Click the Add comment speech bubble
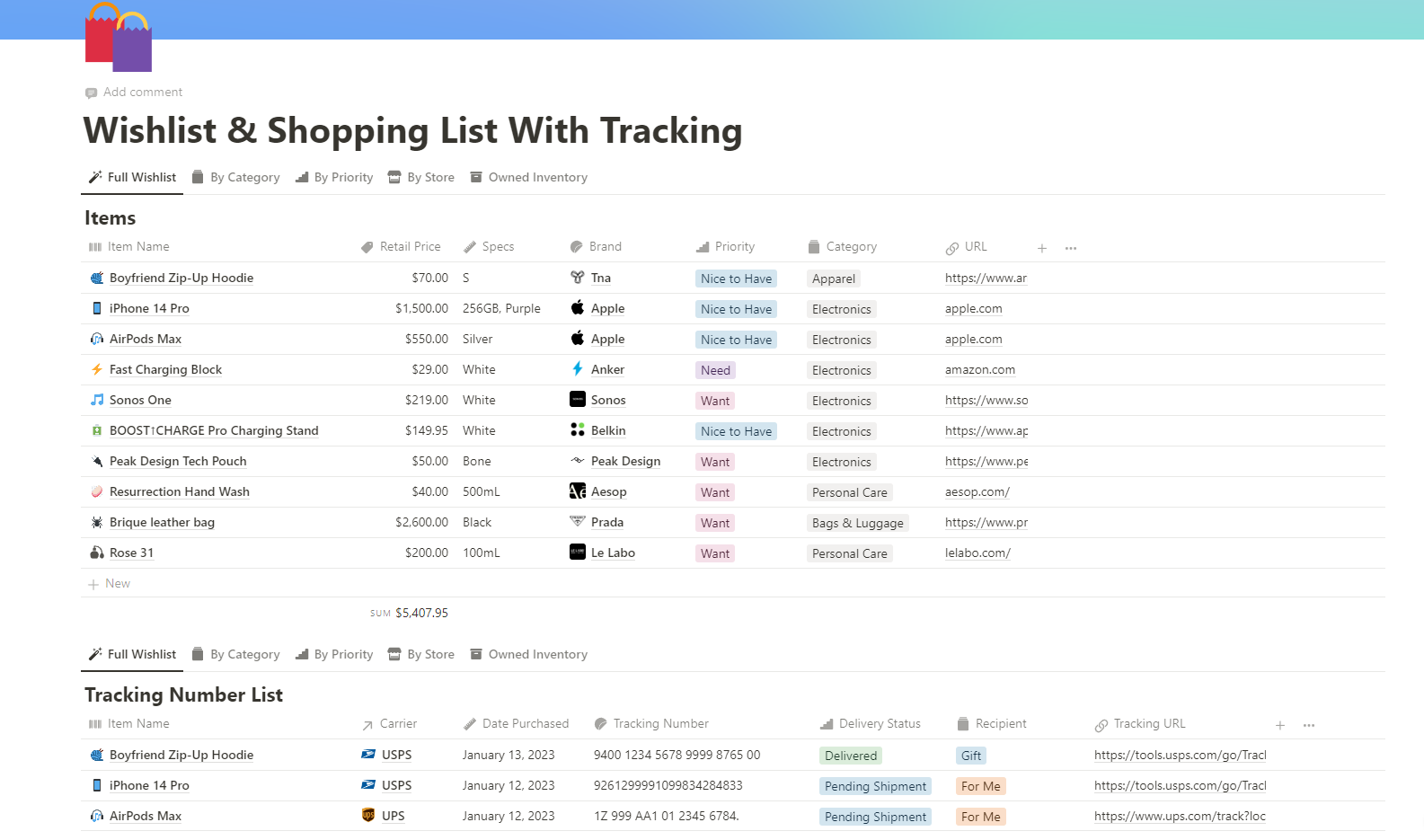1424x840 pixels. point(91,93)
